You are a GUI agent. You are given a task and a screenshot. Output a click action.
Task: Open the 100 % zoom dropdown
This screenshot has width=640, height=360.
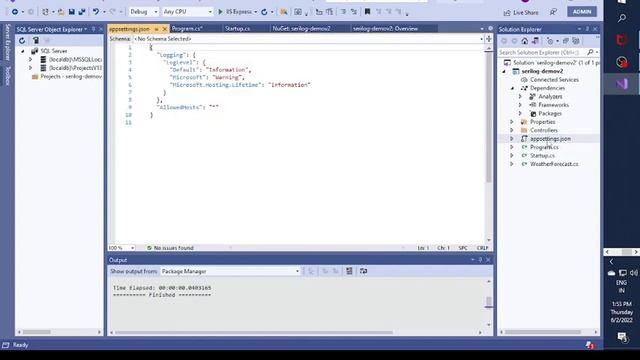(133, 248)
